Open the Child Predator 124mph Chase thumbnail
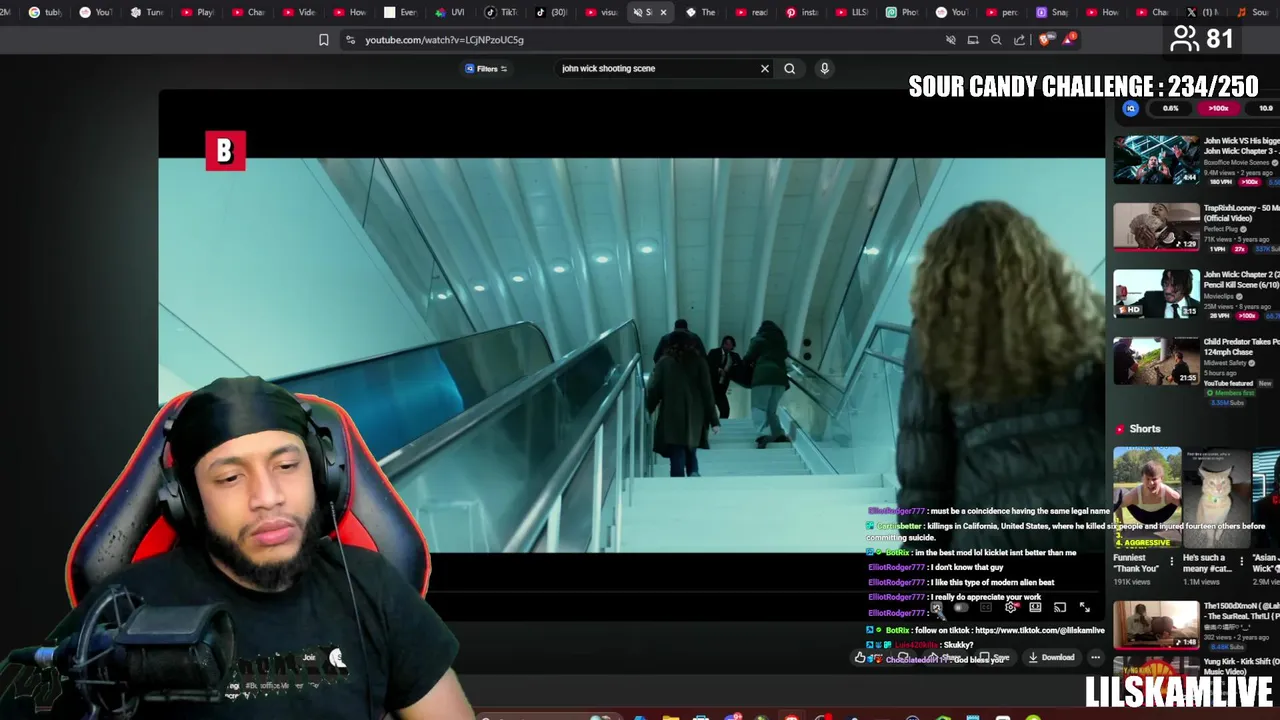The height and width of the screenshot is (720, 1280). coord(1156,361)
